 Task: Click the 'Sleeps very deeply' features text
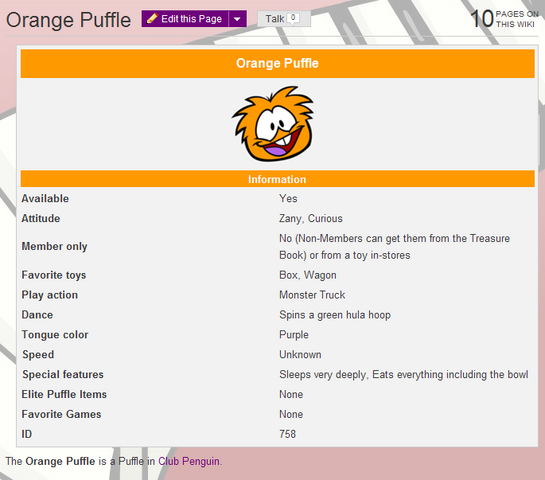tap(404, 375)
